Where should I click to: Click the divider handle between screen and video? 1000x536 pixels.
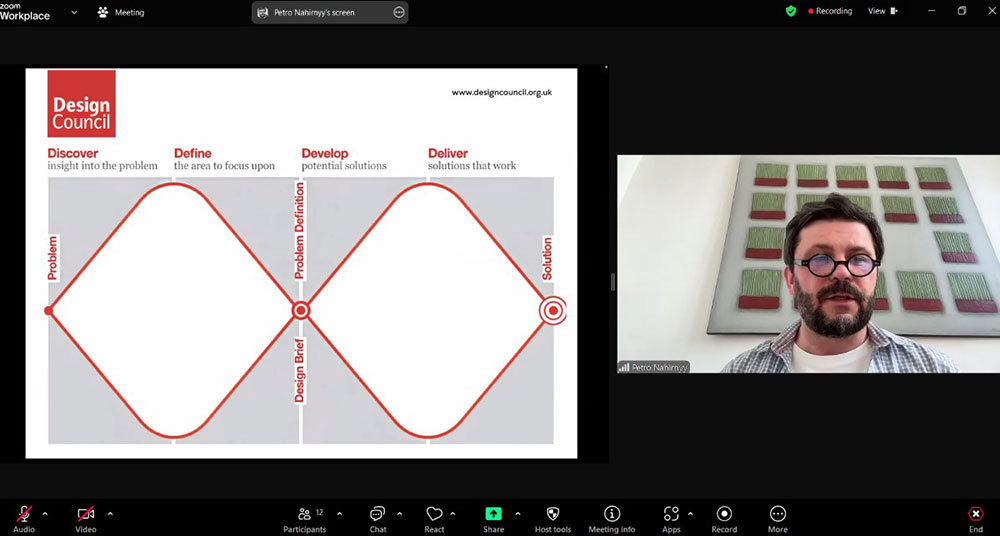[x=613, y=281]
